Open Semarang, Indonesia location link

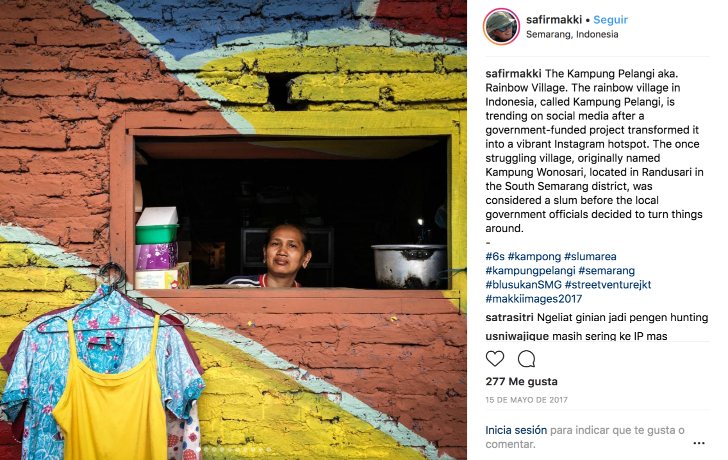572,34
